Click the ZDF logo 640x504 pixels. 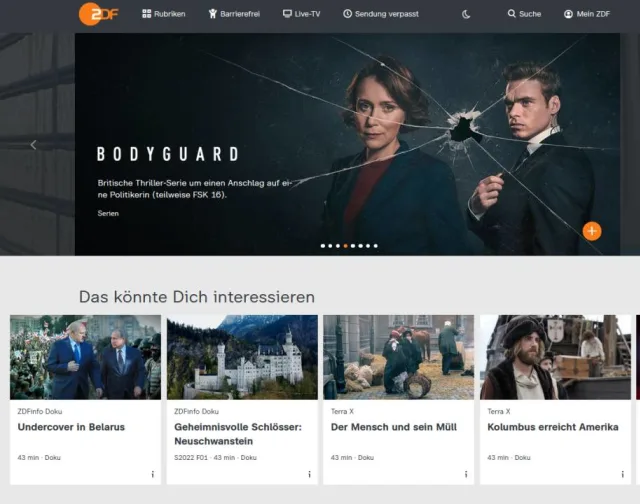point(98,14)
